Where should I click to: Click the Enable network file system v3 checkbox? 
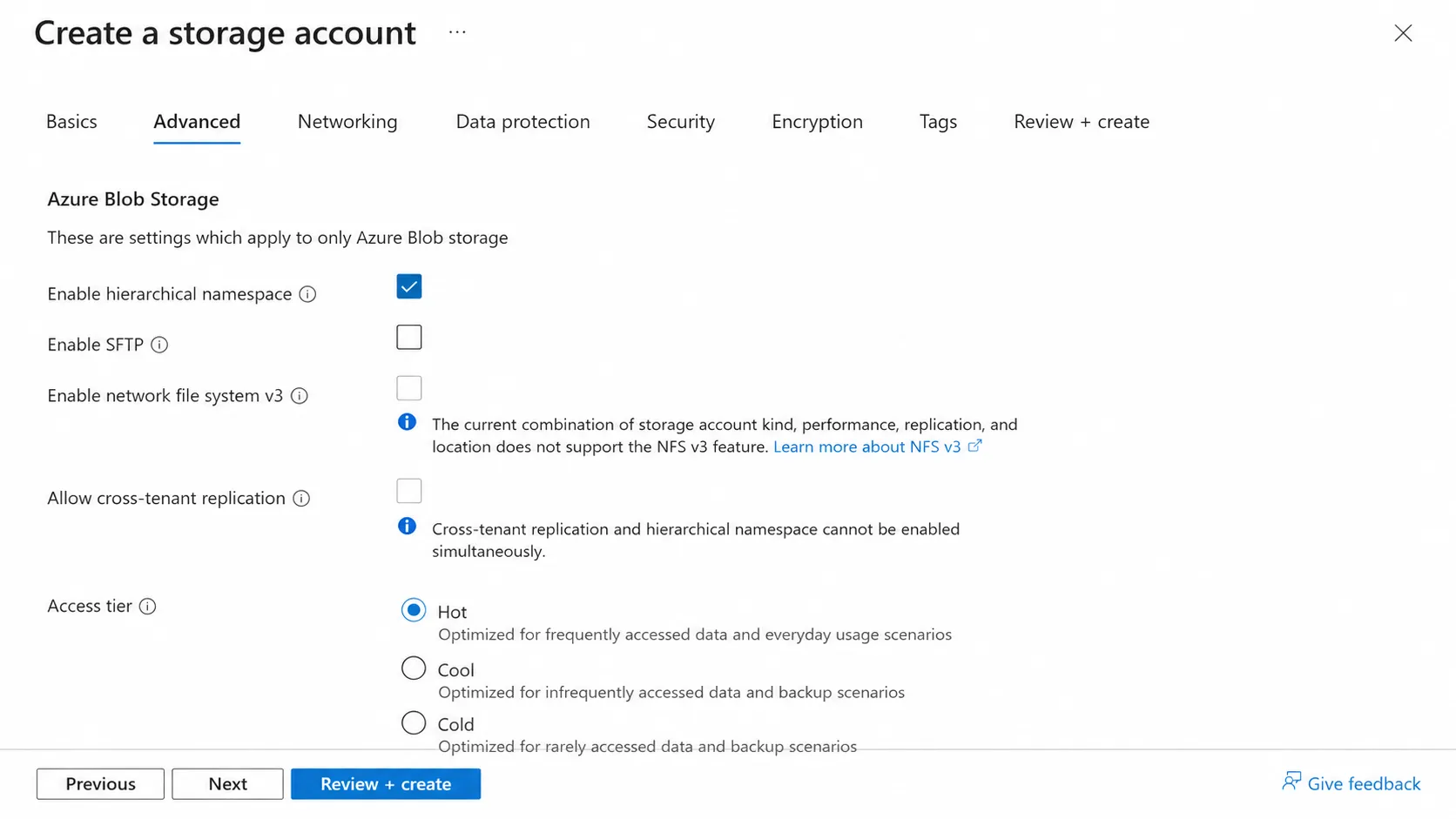point(409,388)
